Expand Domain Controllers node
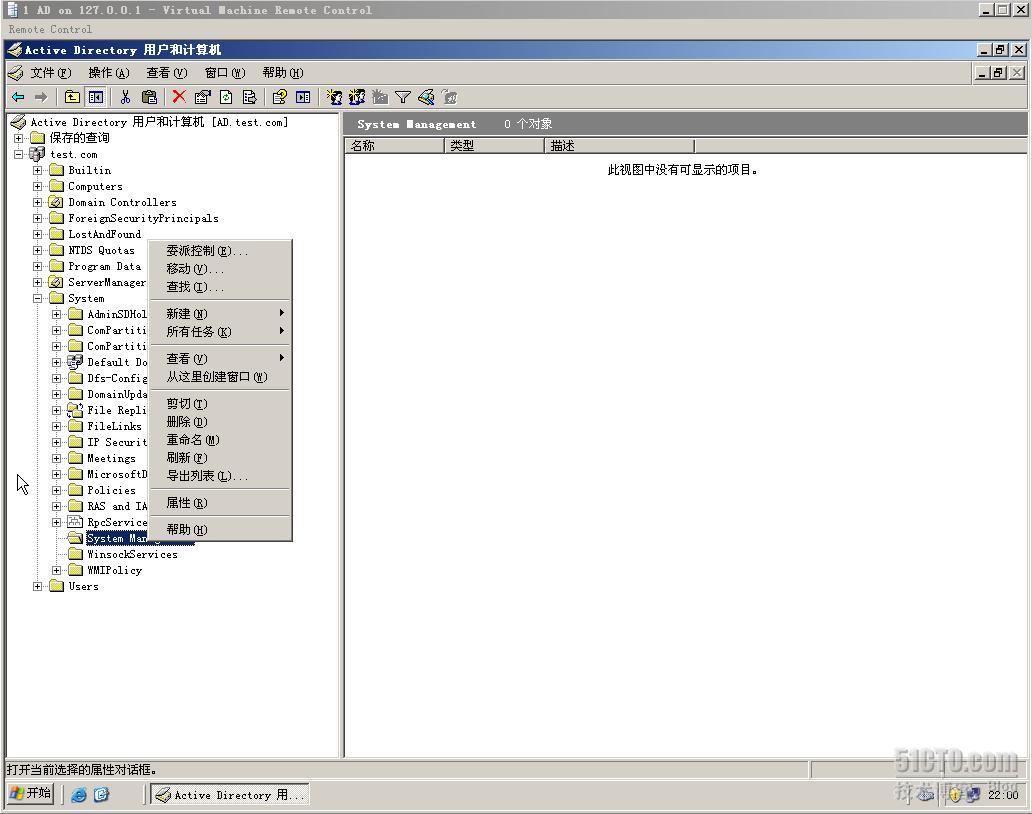Viewport: 1032px width, 814px height. click(x=38, y=203)
